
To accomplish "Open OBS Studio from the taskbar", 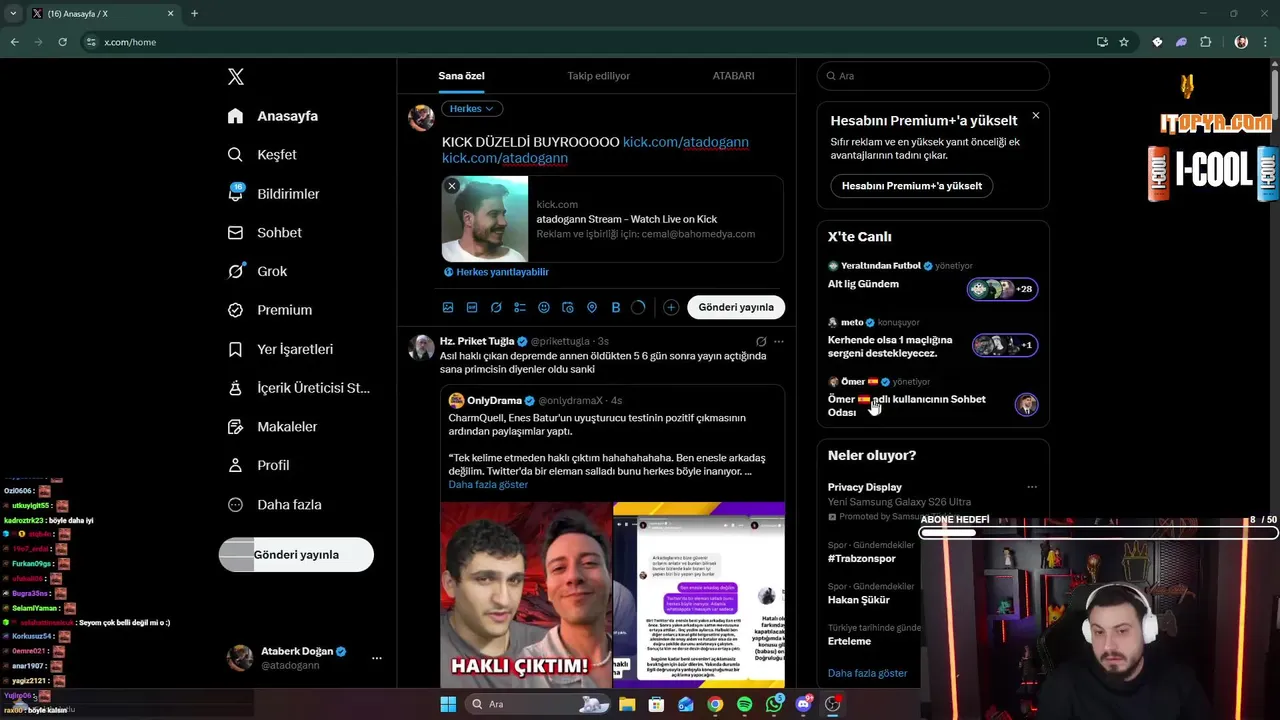I will pyautogui.click(x=833, y=704).
